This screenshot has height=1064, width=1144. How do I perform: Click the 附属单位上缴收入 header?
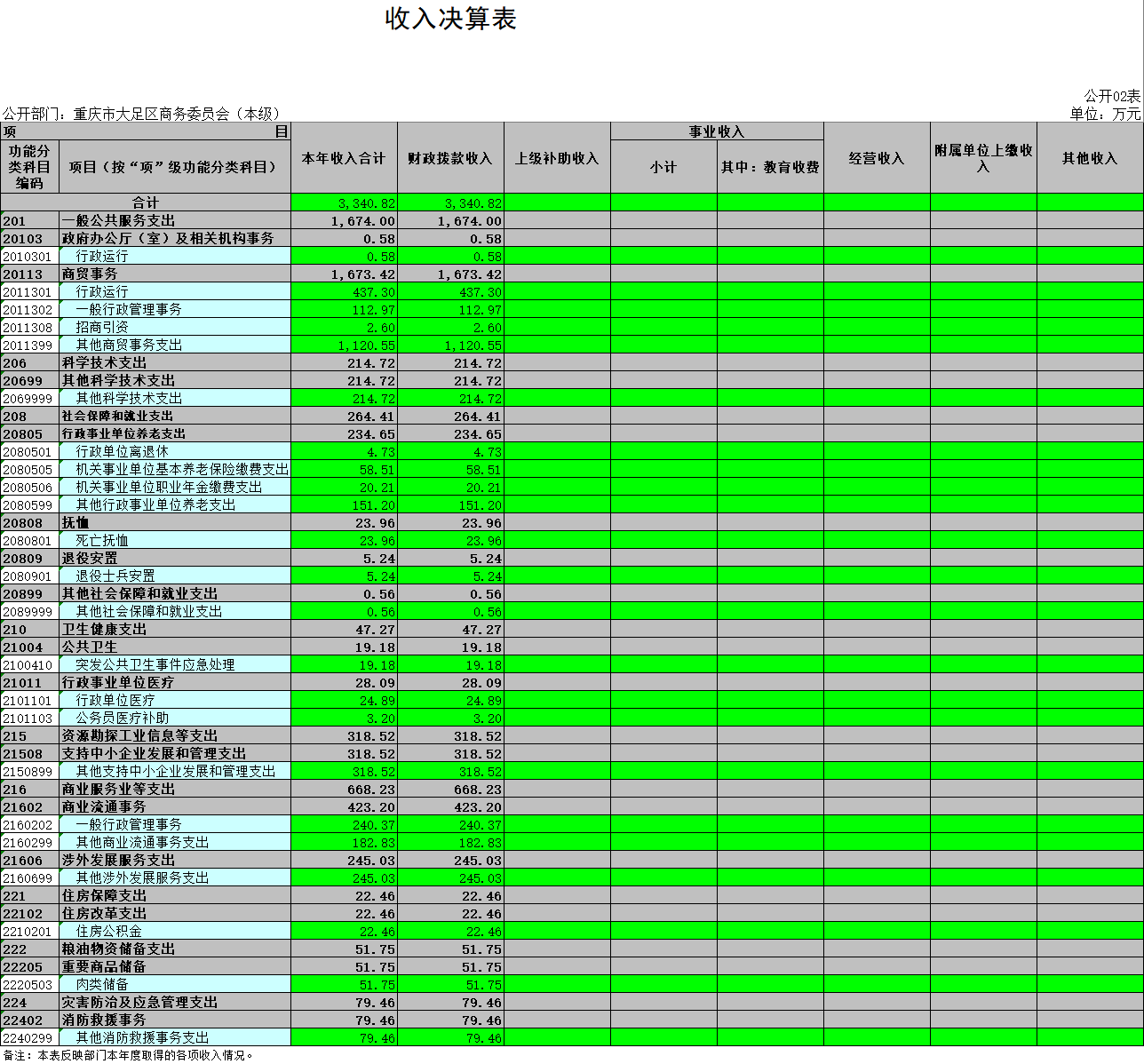point(983,158)
